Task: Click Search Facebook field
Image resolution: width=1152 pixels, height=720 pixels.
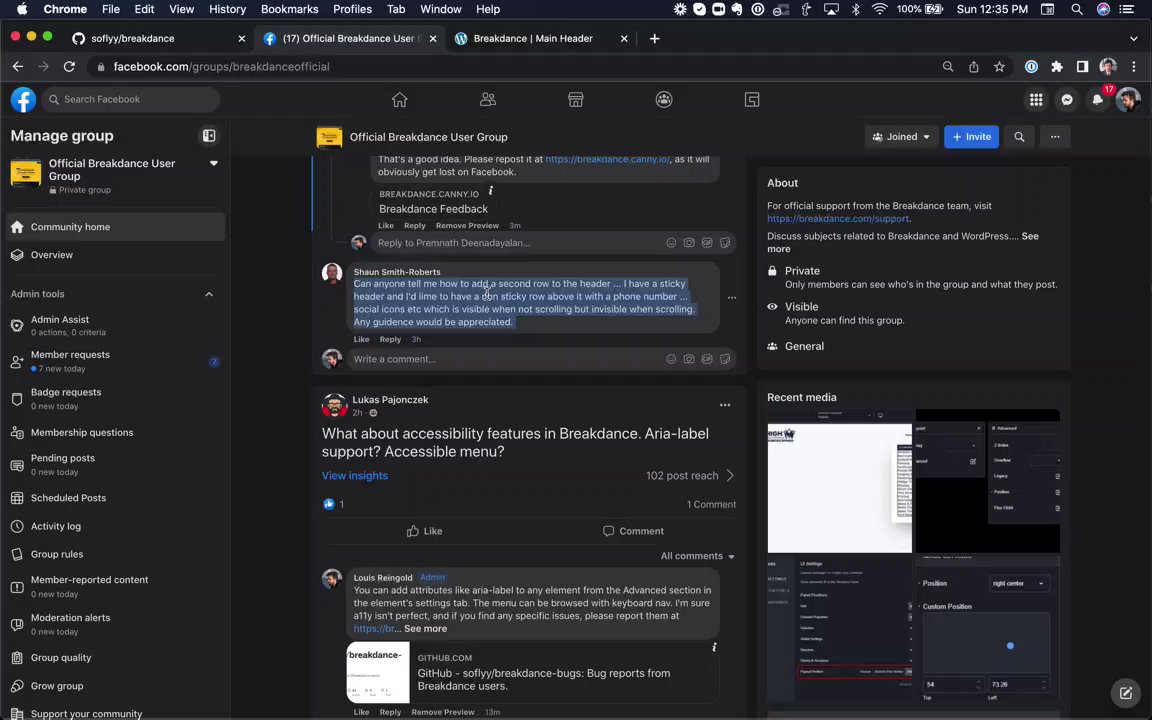Action: pyautogui.click(x=131, y=99)
